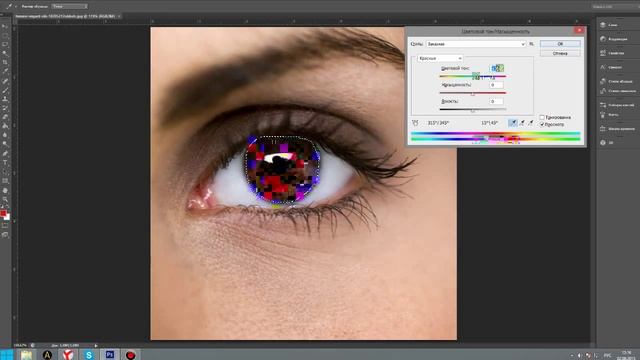
Task: Click the color range bar in dialog
Action: [496, 137]
